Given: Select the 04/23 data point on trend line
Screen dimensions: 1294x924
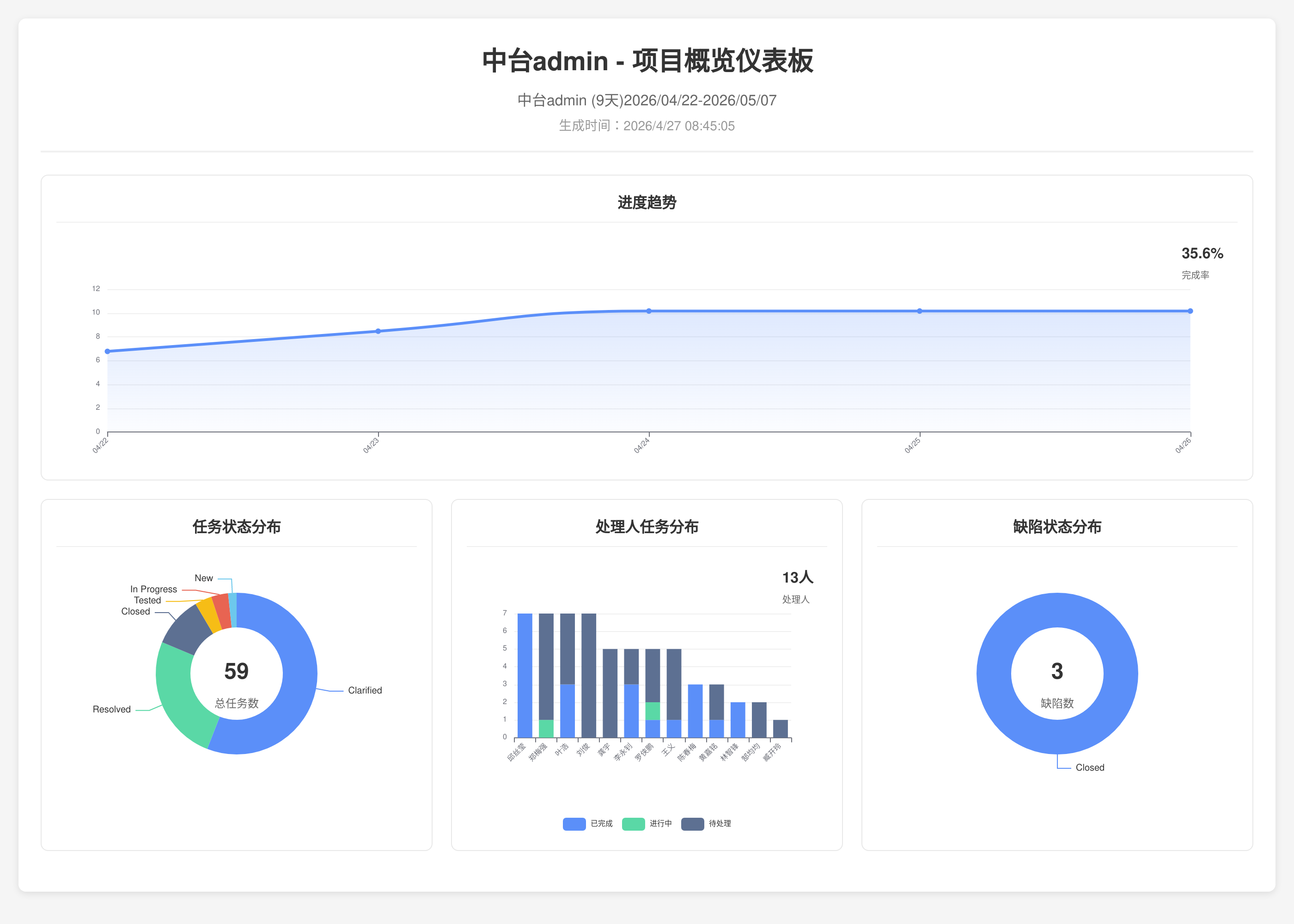Looking at the screenshot, I should (x=378, y=331).
